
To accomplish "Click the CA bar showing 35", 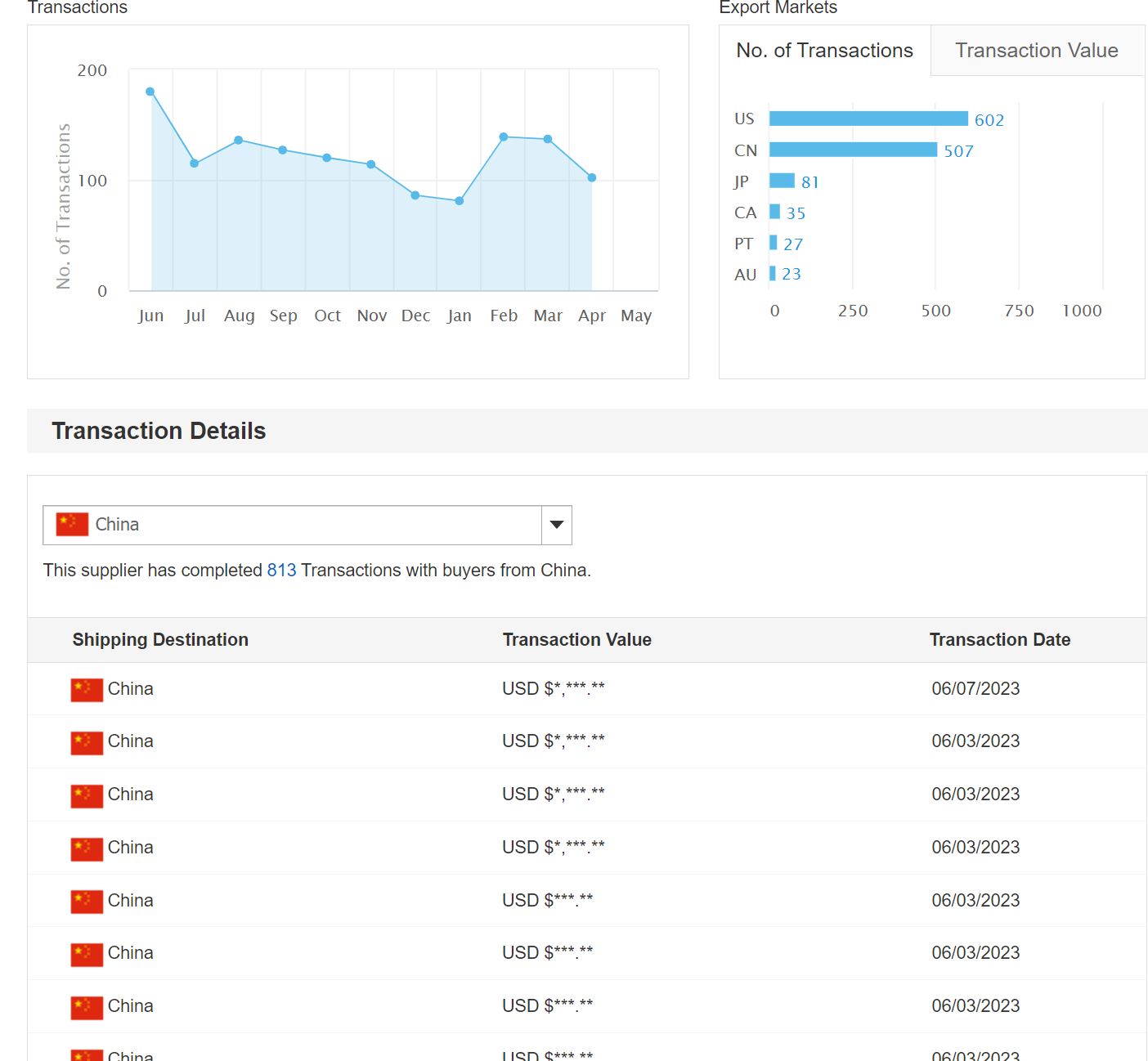I will coord(774,212).
